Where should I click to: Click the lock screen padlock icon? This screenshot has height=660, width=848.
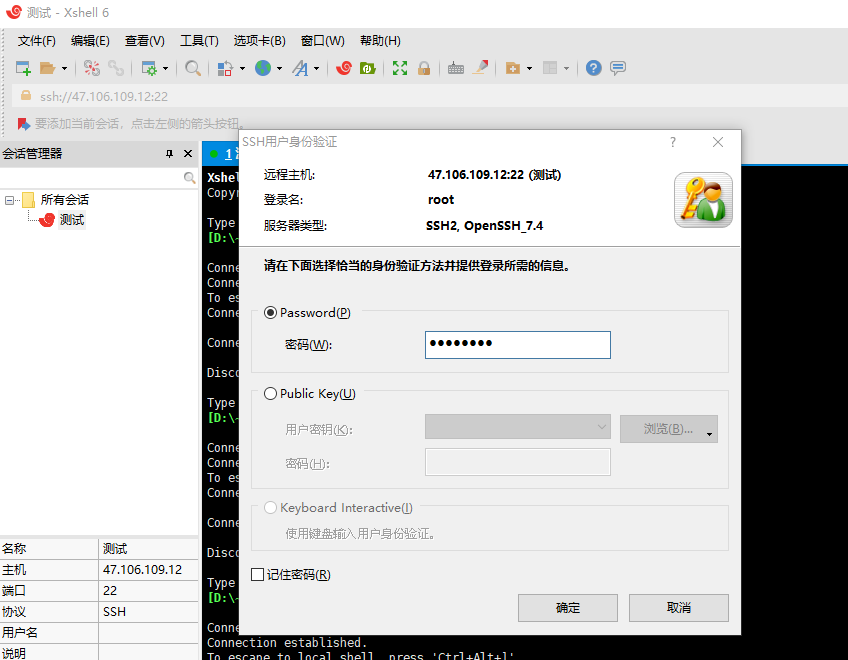(x=424, y=68)
